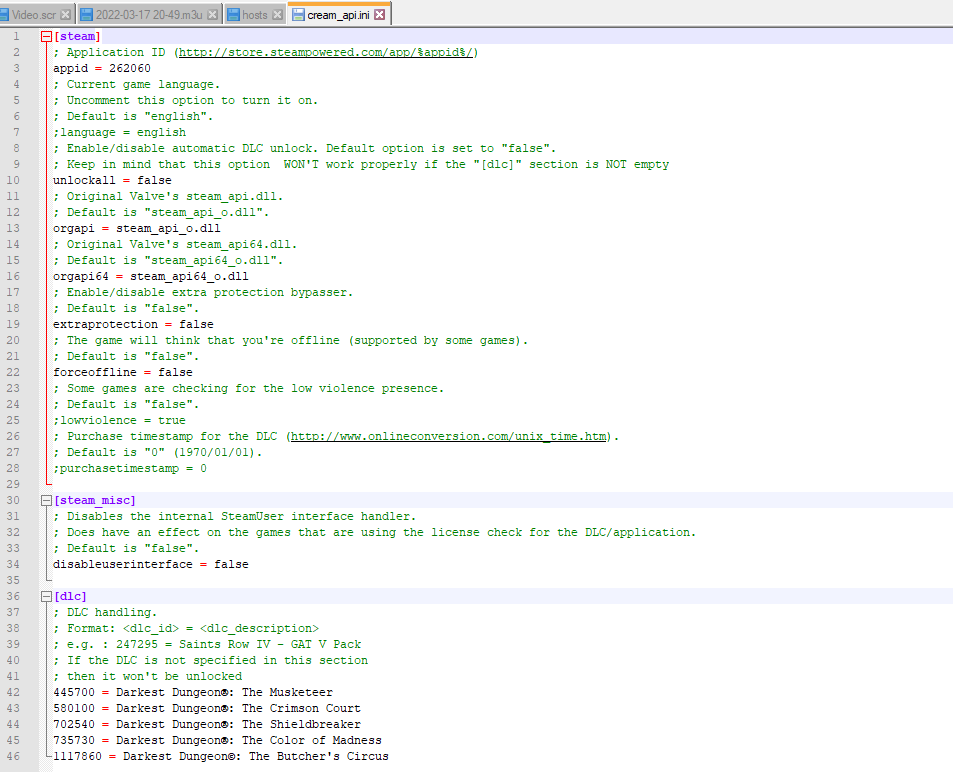The image size is (953, 772).
Task: Click the 'forceoffline = false' line
Action: coord(122,372)
